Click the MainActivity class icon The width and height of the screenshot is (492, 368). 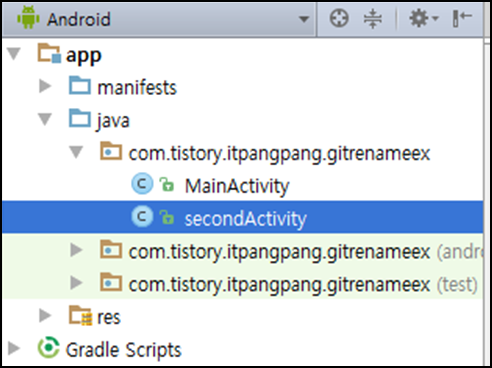142,184
